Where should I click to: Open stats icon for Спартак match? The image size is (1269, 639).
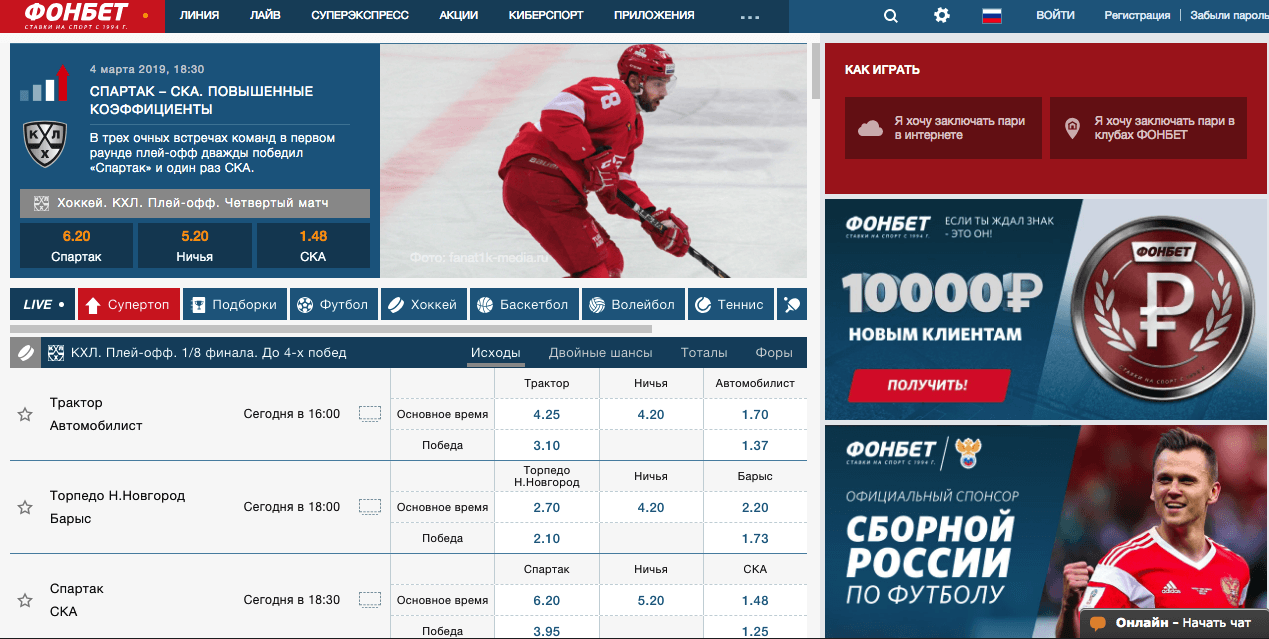click(x=370, y=600)
